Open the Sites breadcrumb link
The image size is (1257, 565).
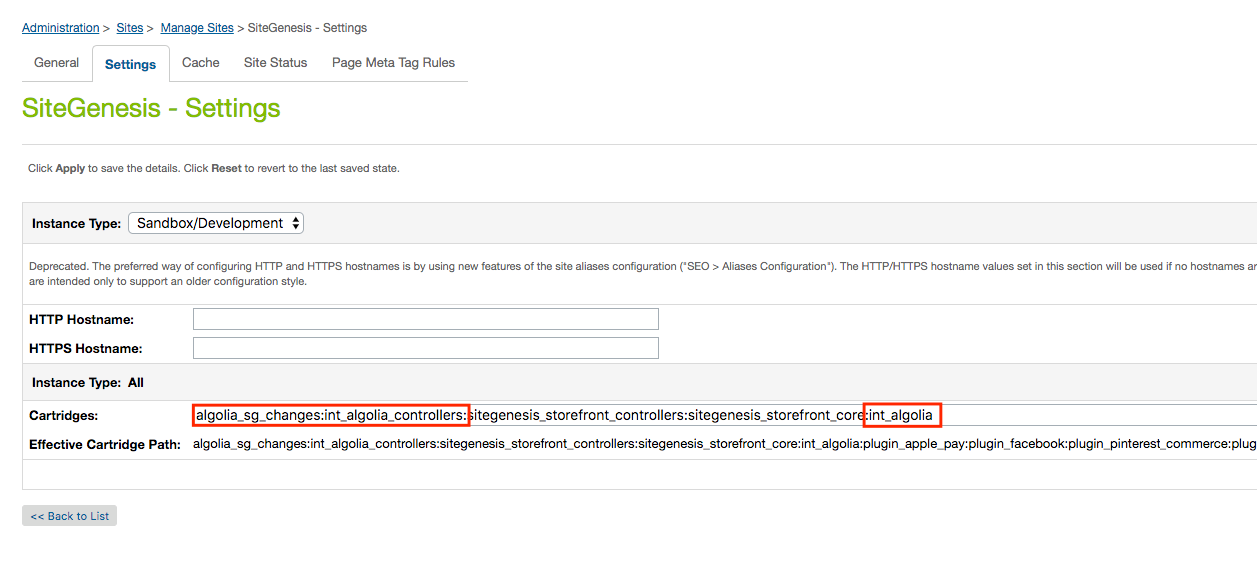(130, 28)
